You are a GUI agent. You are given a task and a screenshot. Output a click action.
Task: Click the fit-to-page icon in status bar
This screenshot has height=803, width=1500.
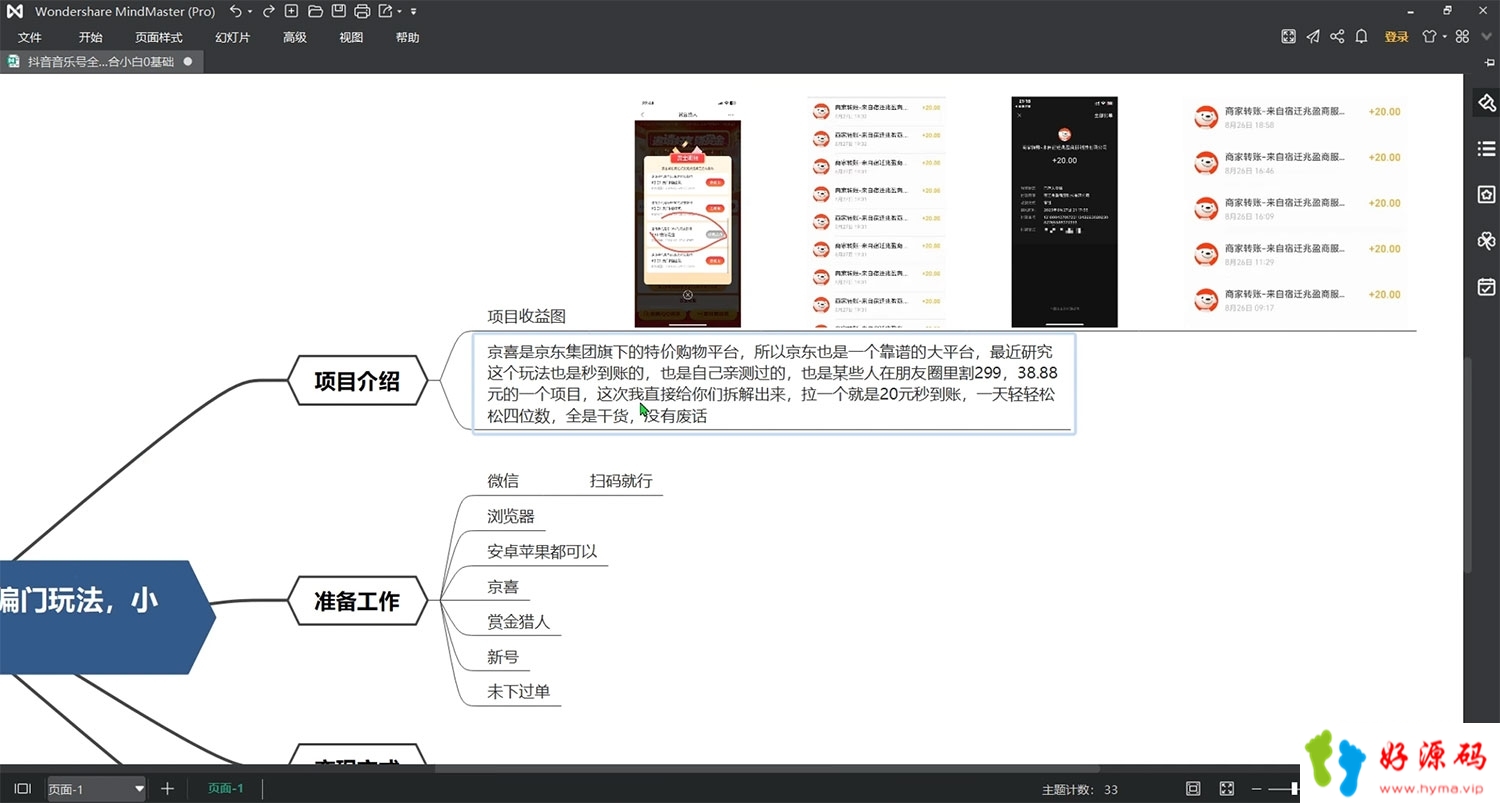click(x=1193, y=789)
